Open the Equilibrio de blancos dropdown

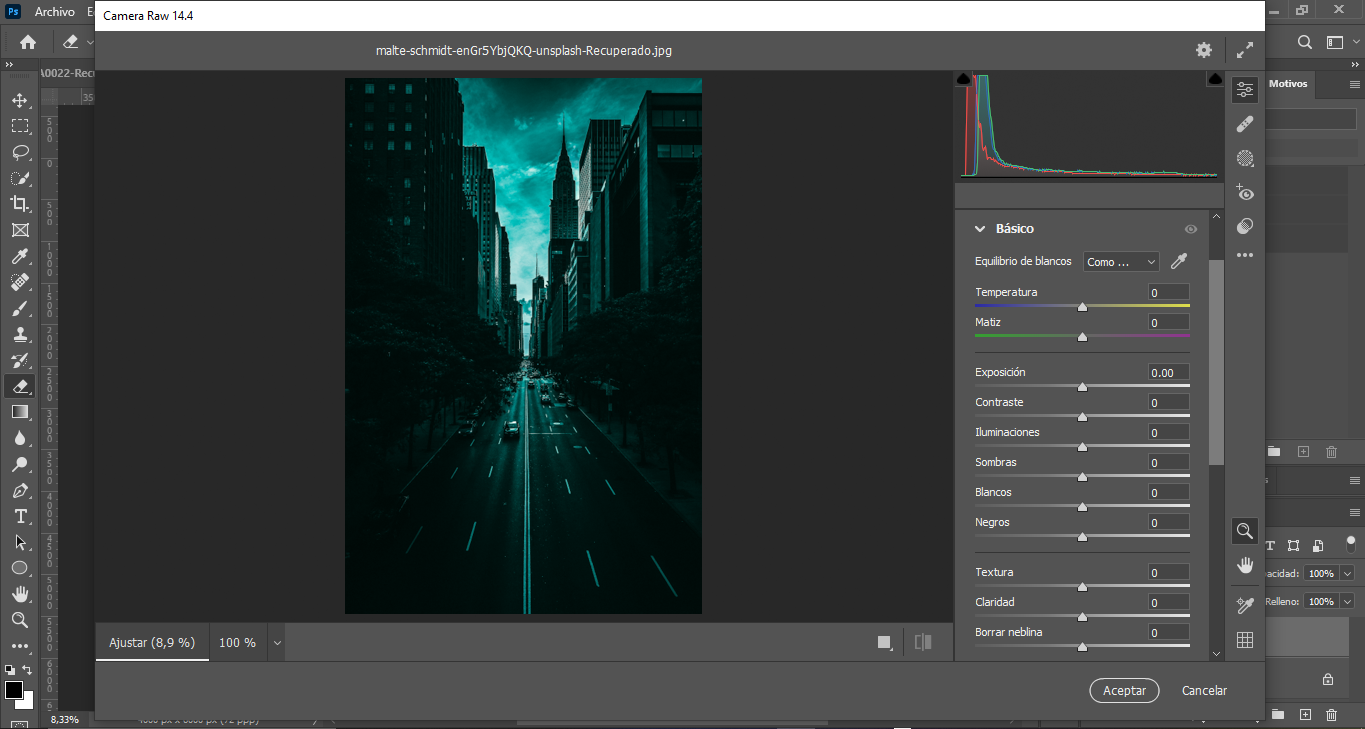1121,262
